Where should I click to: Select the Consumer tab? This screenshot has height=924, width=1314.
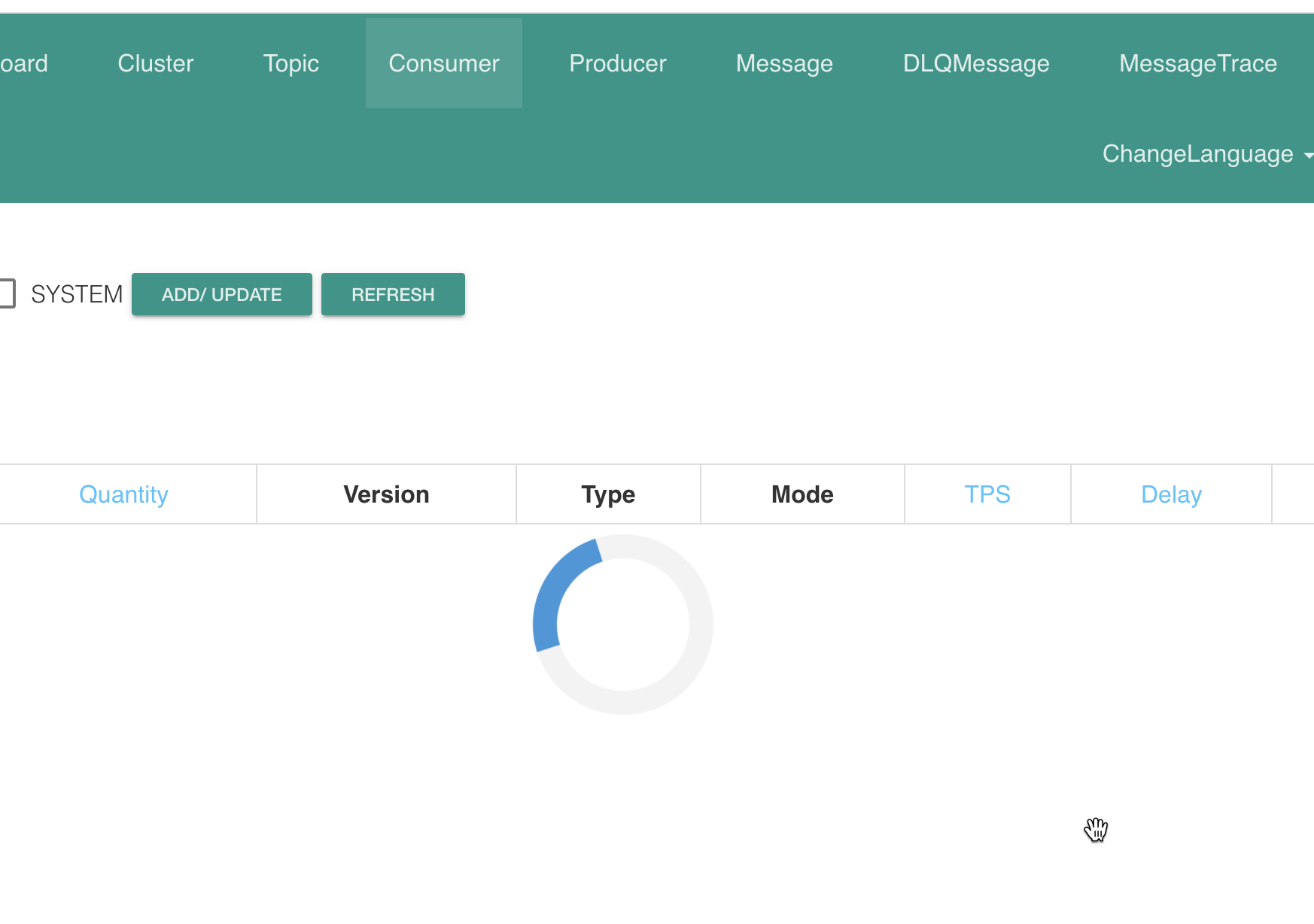(x=444, y=63)
